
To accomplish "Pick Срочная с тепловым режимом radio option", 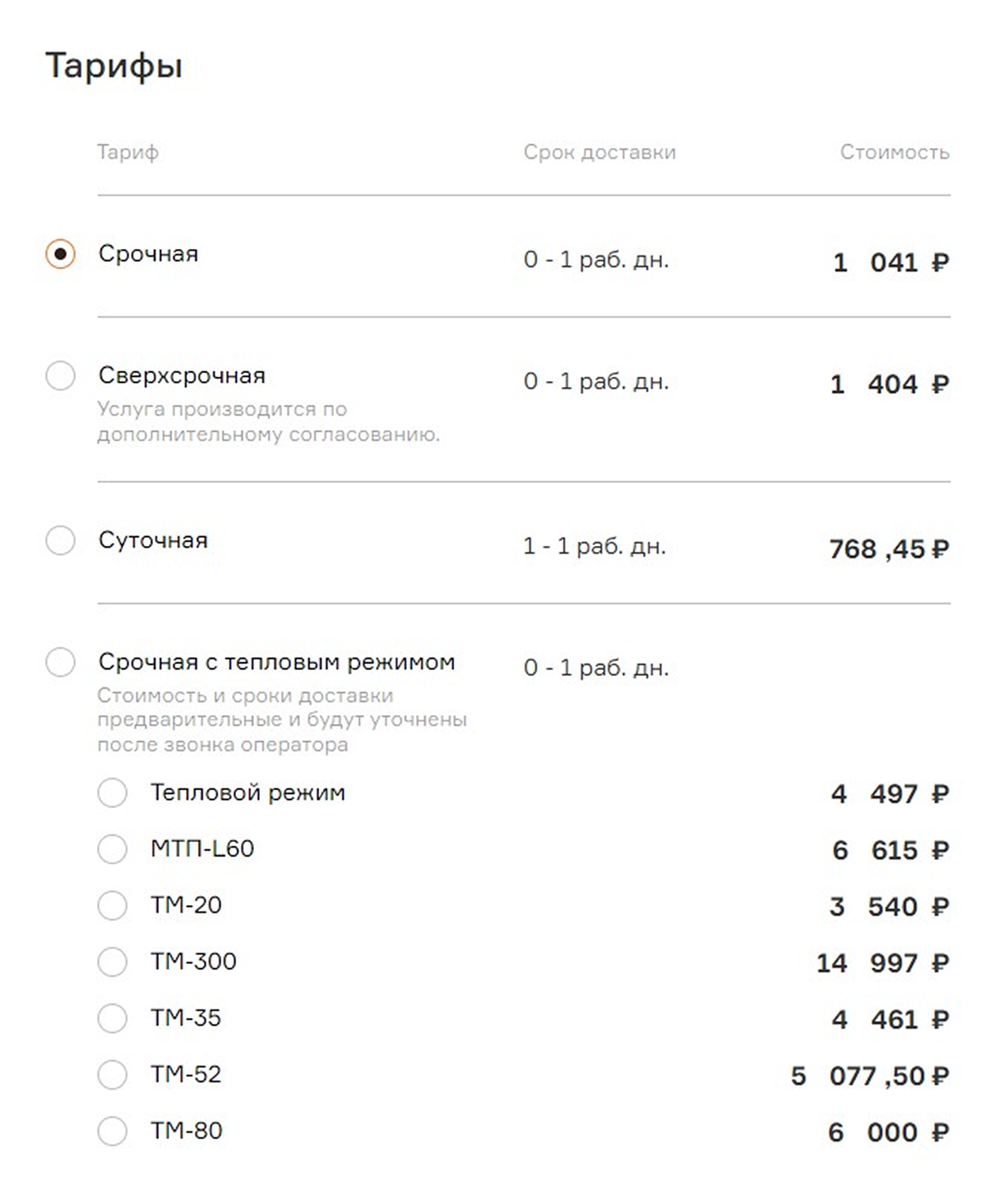I will [60, 662].
